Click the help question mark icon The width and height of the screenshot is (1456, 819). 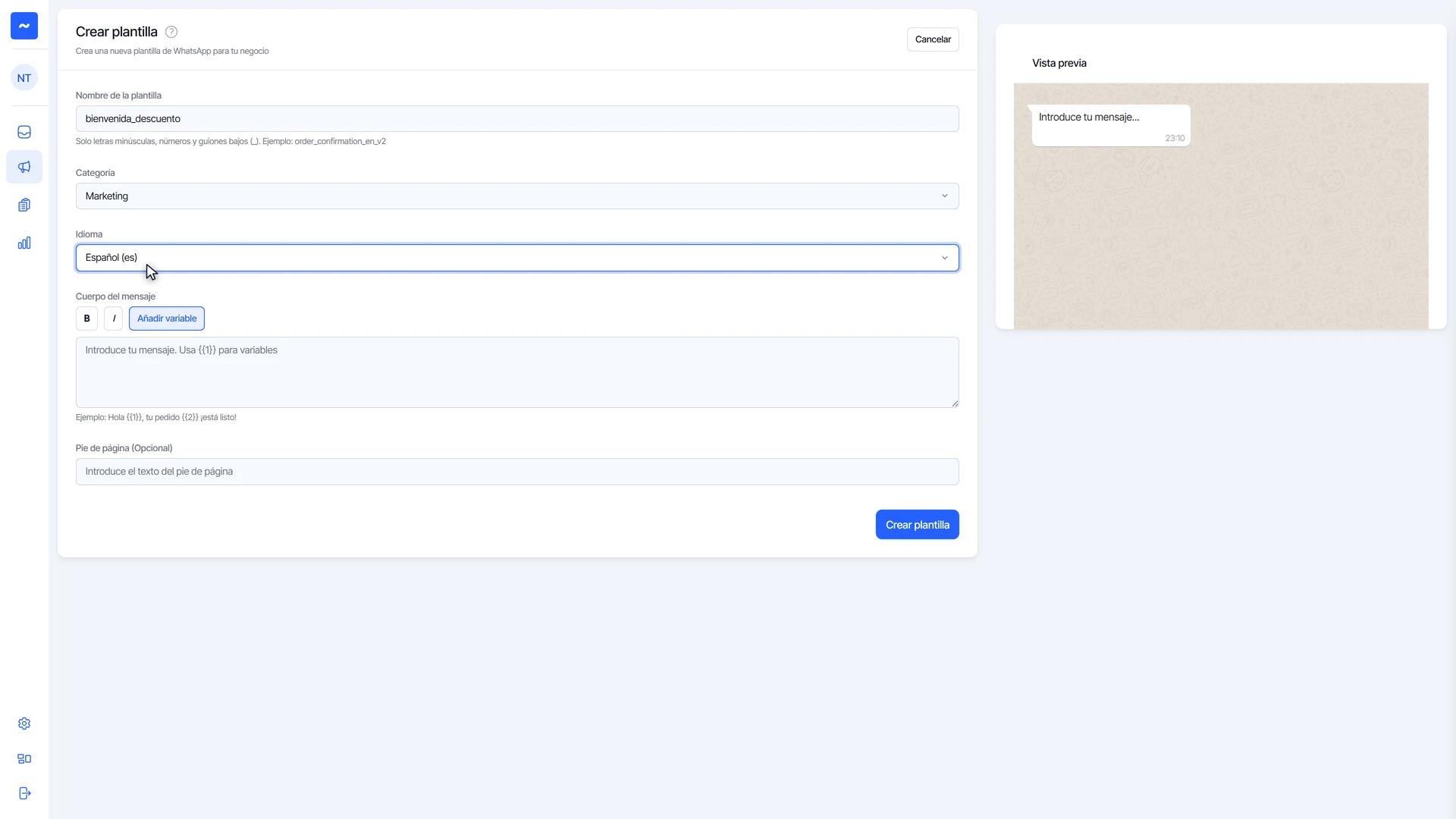pyautogui.click(x=171, y=32)
